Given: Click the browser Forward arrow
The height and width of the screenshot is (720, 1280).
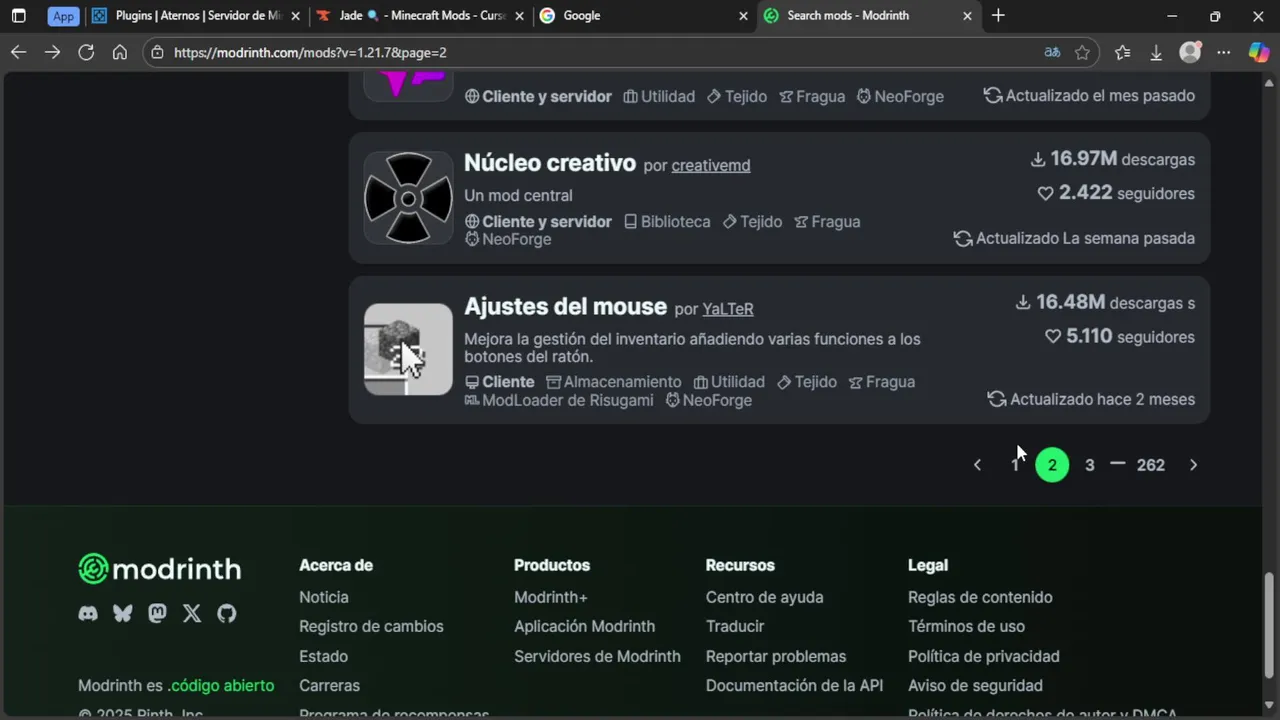Looking at the screenshot, I should [x=52, y=53].
